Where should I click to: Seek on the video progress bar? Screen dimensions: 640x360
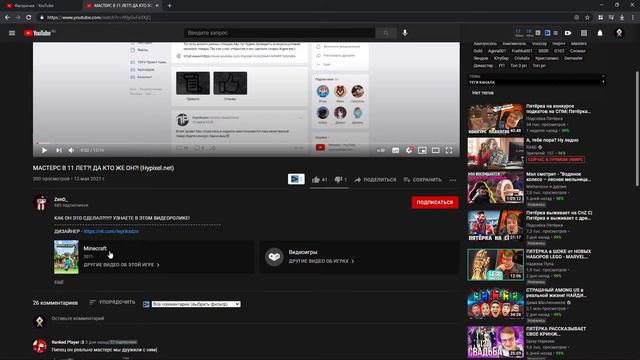click(246, 143)
